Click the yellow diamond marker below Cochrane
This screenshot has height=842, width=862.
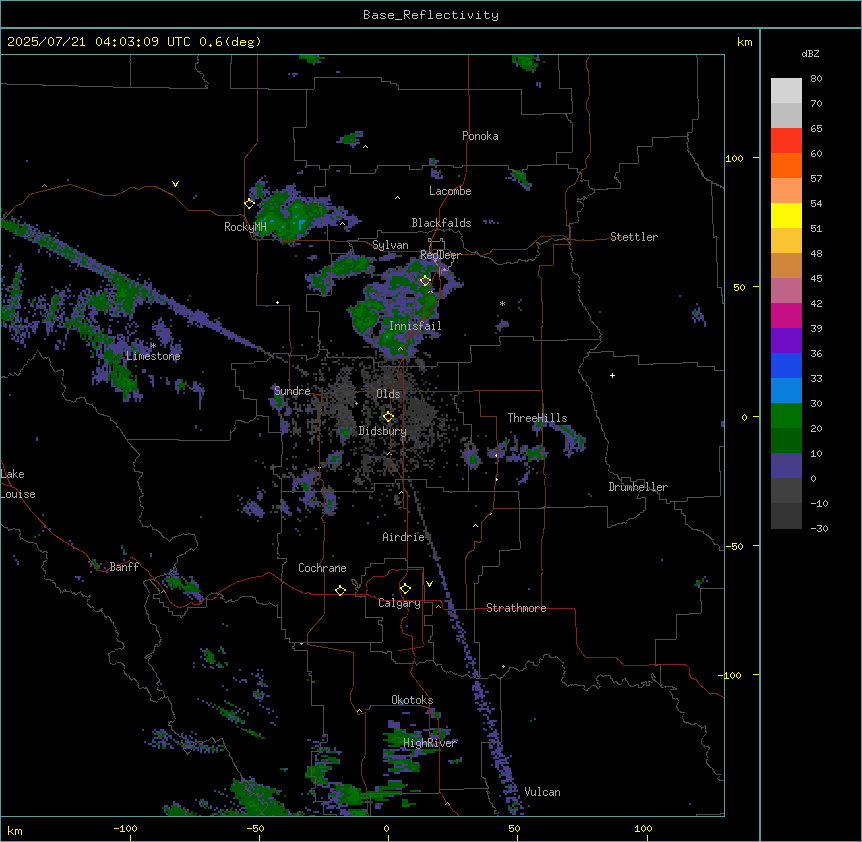[340, 590]
